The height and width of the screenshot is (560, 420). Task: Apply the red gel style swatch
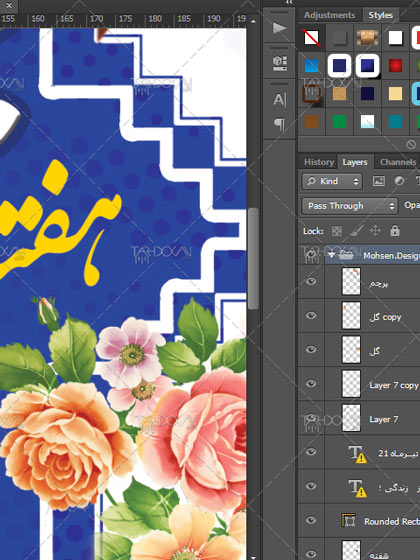pos(395,66)
